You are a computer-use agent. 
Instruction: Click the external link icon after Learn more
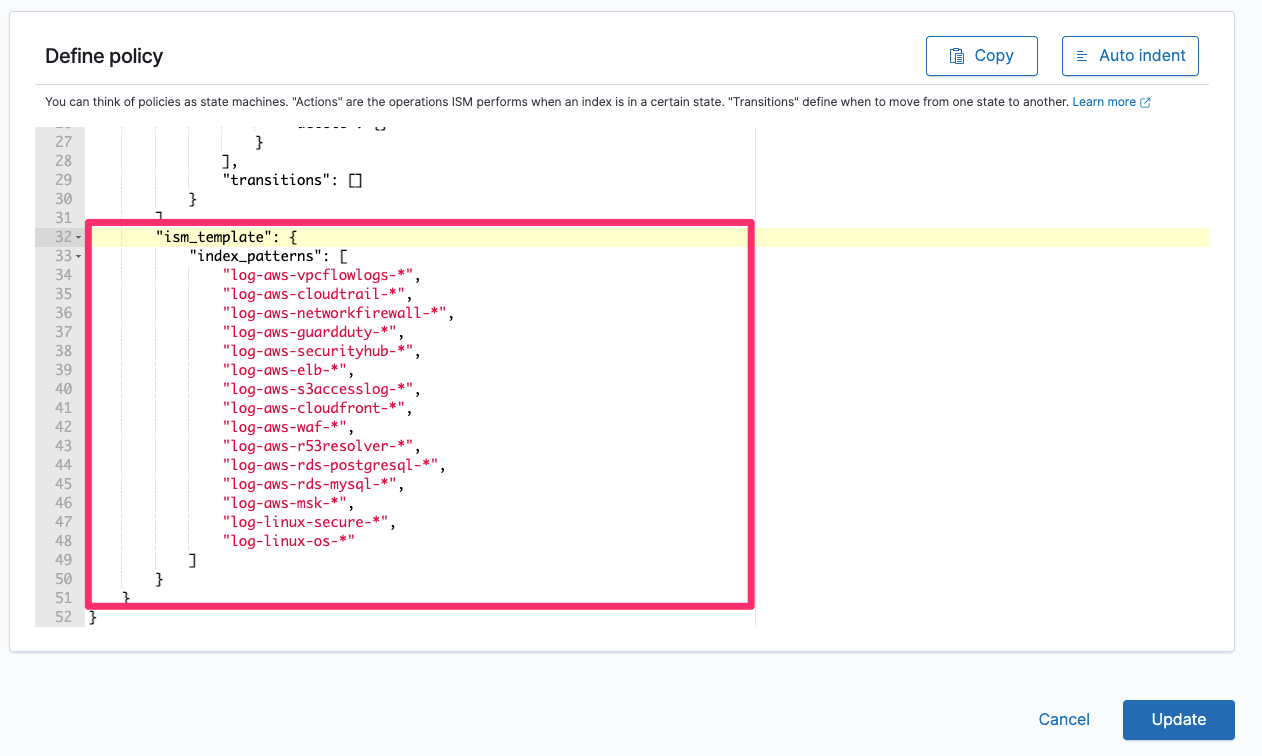pos(1146,102)
